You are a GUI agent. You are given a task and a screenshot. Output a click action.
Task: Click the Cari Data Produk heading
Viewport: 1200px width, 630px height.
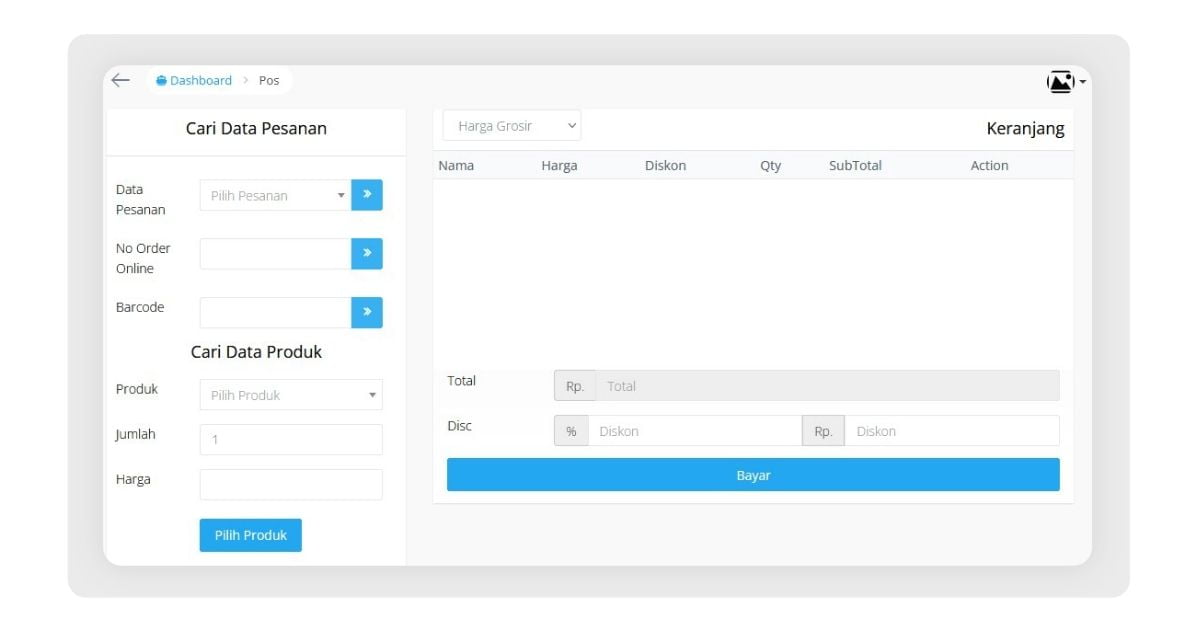[256, 352]
